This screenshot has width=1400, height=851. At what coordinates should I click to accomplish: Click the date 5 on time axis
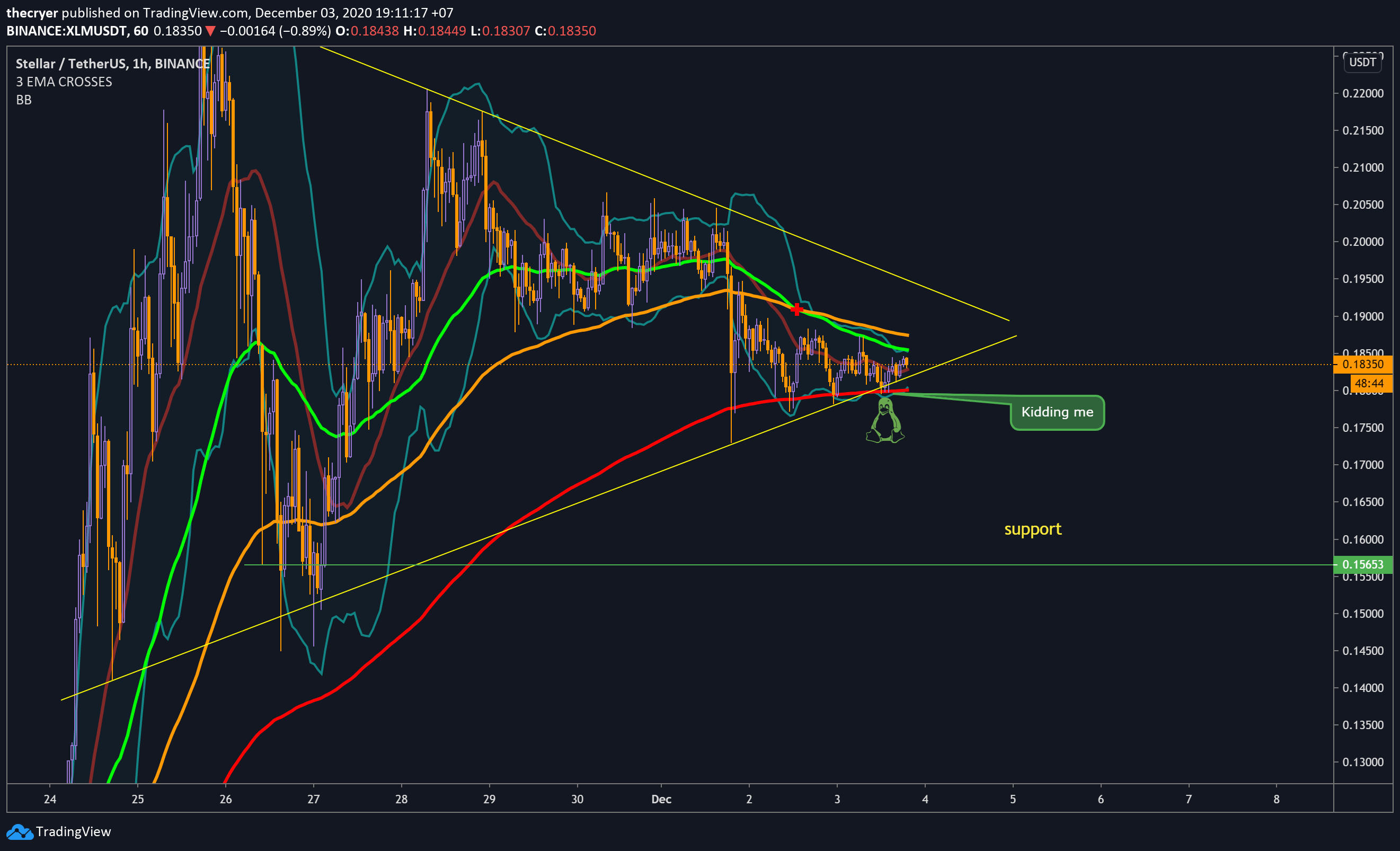(1013, 799)
